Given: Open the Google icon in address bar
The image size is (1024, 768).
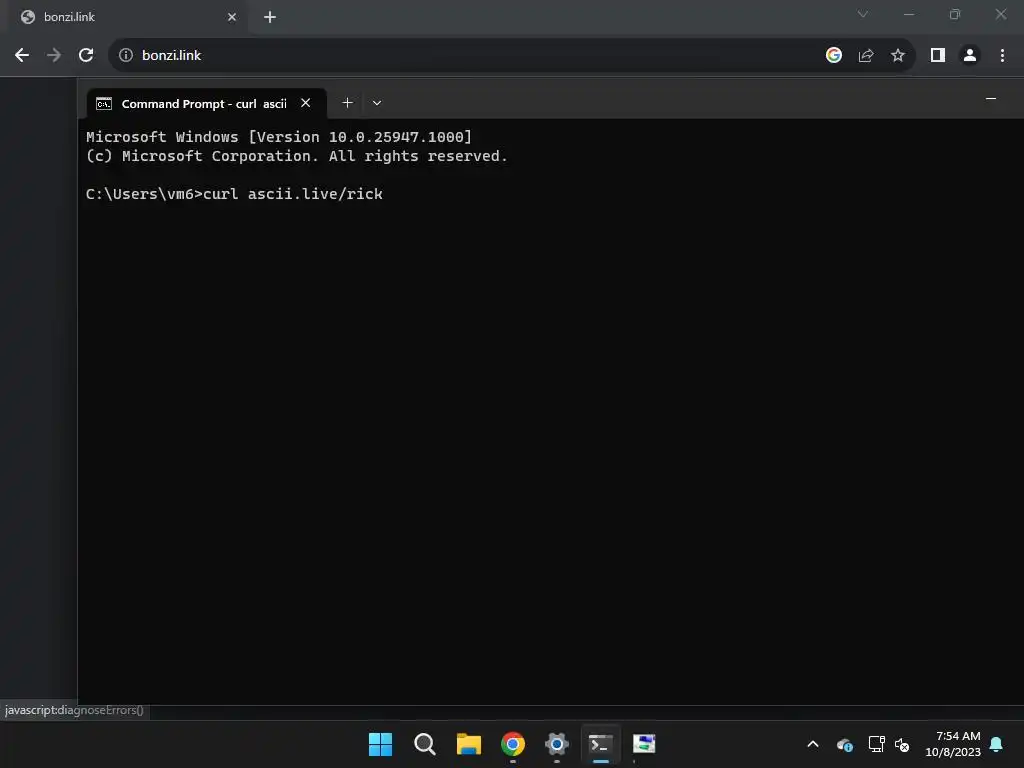Looking at the screenshot, I should click(833, 56).
